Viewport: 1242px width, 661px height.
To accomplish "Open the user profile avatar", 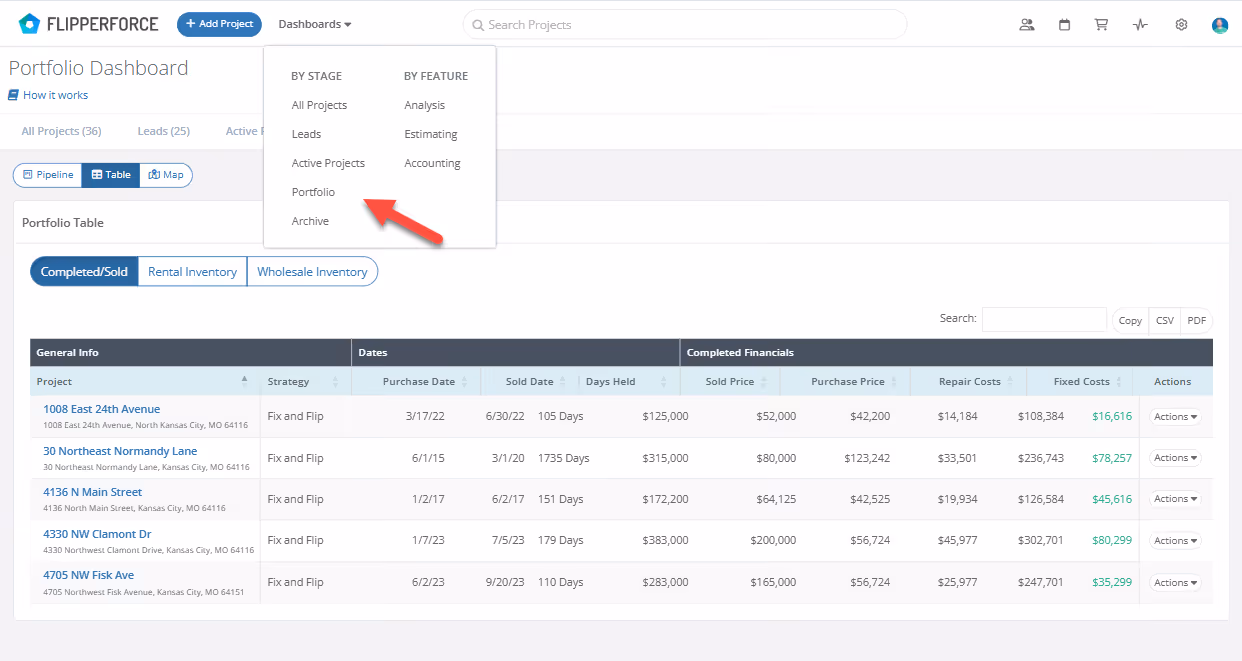I will click(x=1220, y=25).
